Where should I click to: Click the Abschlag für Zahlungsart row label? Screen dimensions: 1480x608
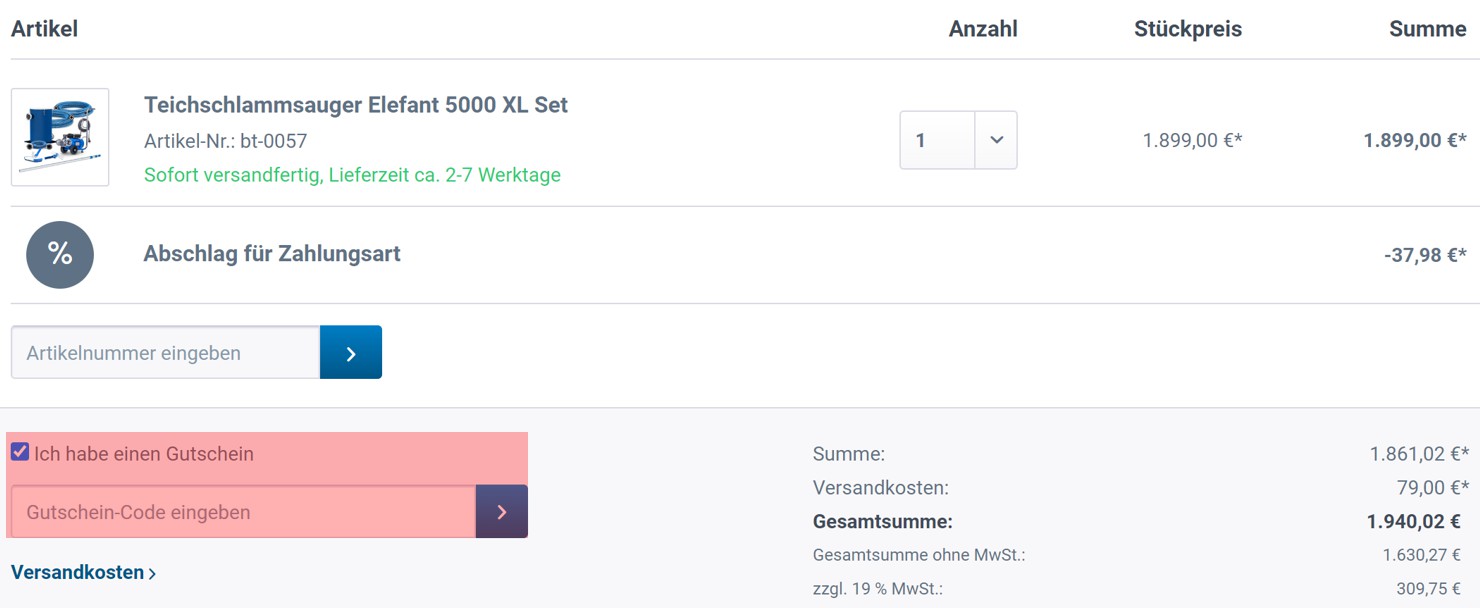[272, 254]
